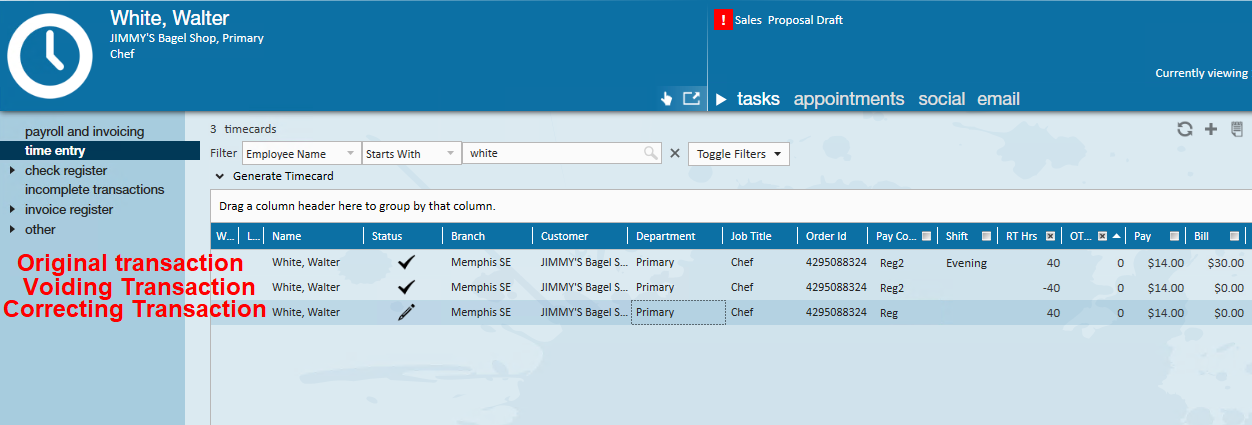Expand the check register tree item
Image resolution: width=1252 pixels, height=425 pixels.
[12, 170]
